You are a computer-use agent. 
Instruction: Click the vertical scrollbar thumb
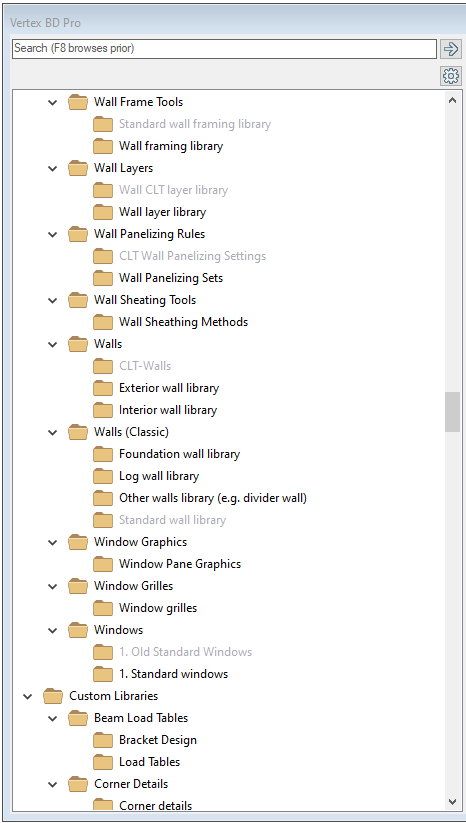[x=452, y=412]
